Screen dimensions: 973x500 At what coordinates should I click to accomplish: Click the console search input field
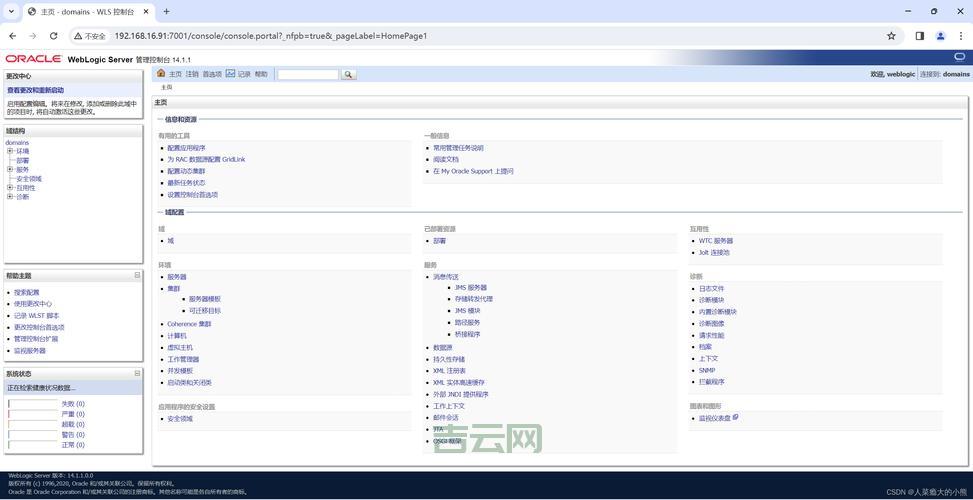308,74
